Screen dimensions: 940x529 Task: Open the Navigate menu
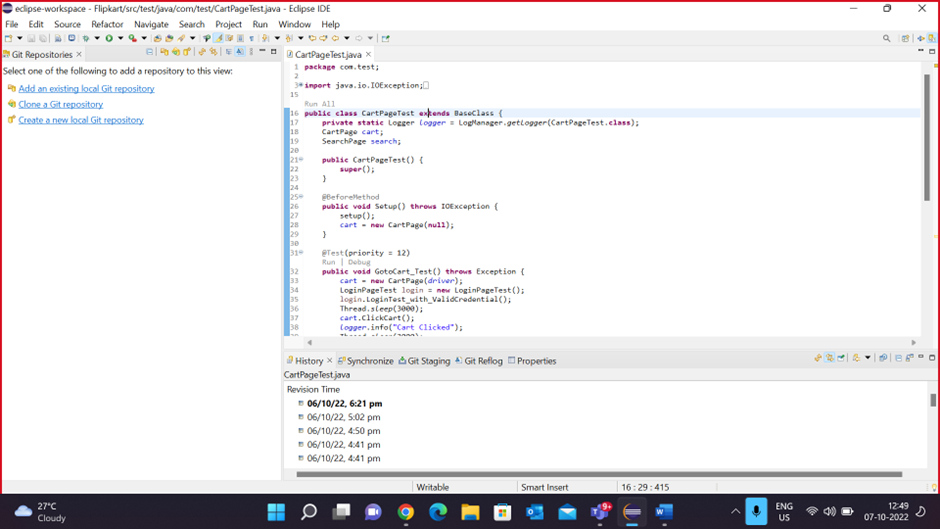151,24
